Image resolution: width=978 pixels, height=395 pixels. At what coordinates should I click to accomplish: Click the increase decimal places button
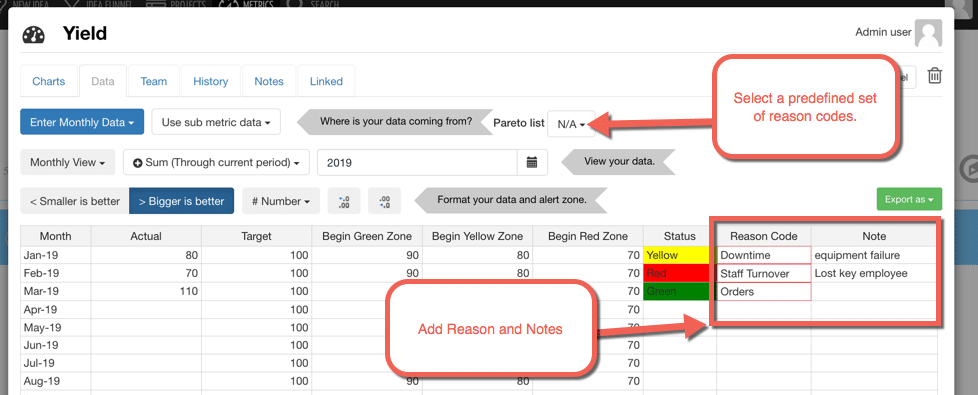(344, 201)
